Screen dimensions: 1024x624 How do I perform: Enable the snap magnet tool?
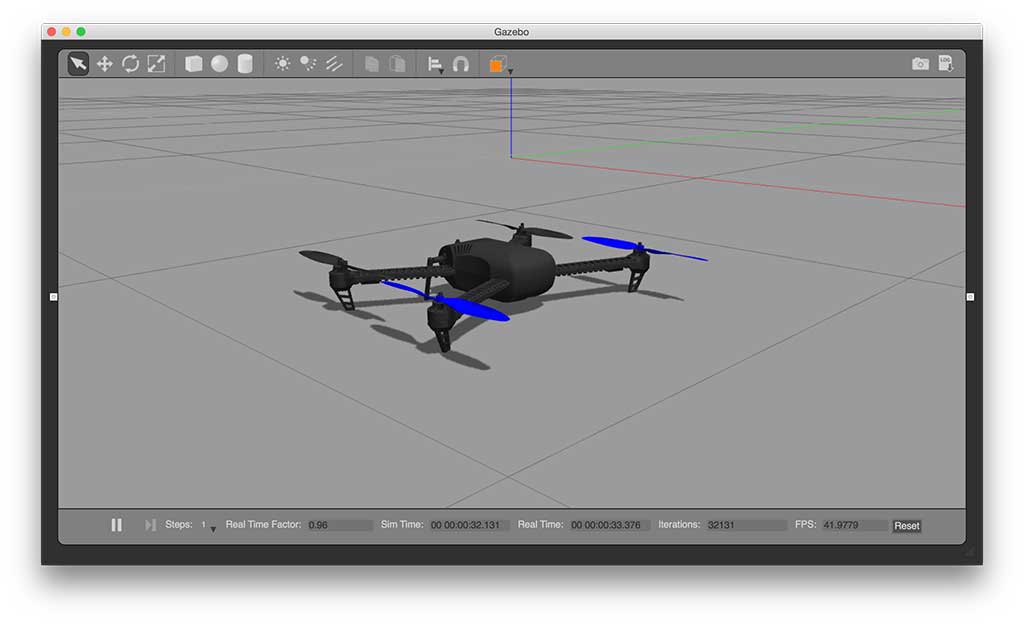pos(460,64)
